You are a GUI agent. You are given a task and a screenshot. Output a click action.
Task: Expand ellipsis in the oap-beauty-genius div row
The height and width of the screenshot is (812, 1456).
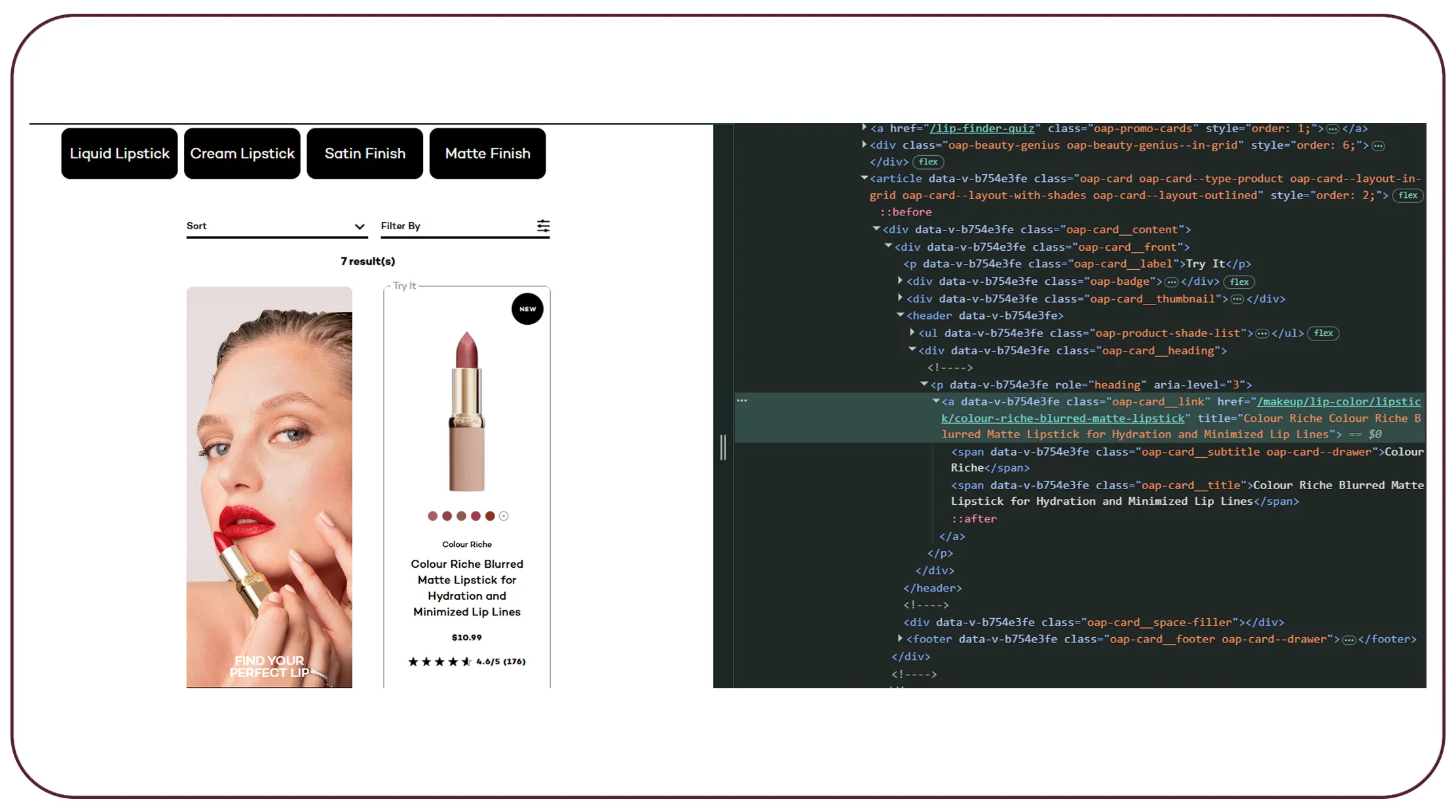pos(1378,145)
